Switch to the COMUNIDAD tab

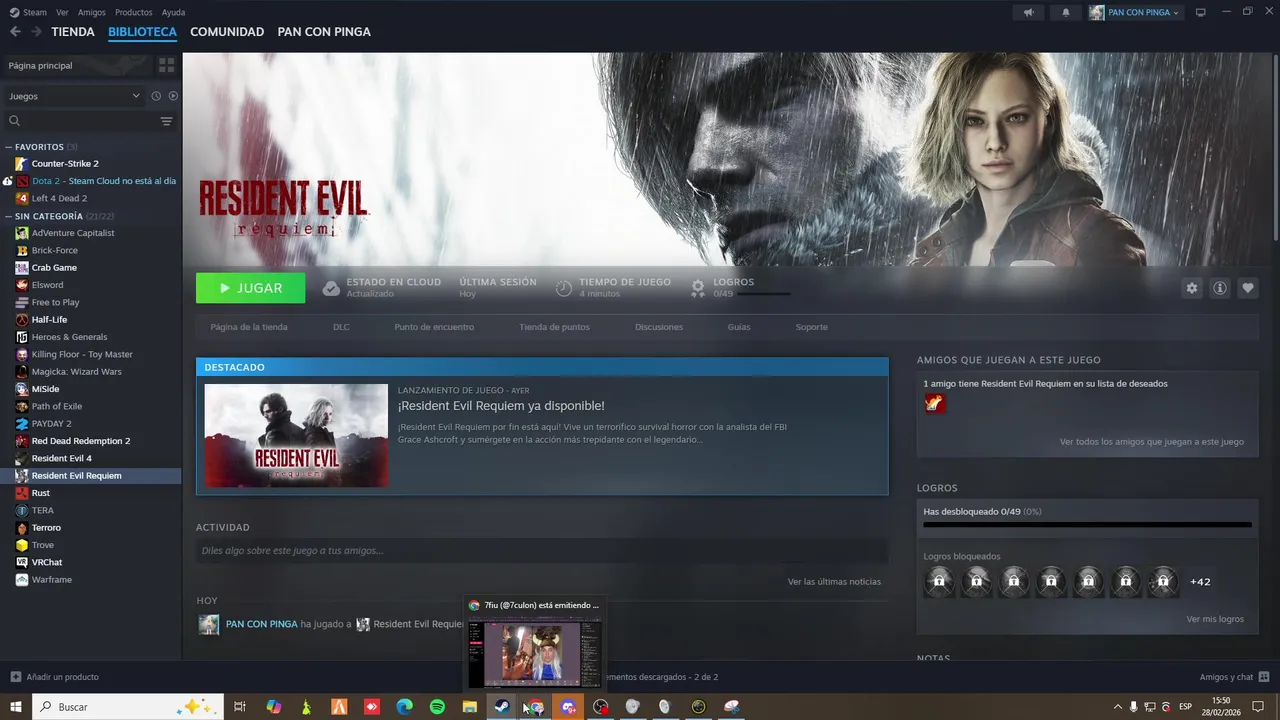[227, 32]
